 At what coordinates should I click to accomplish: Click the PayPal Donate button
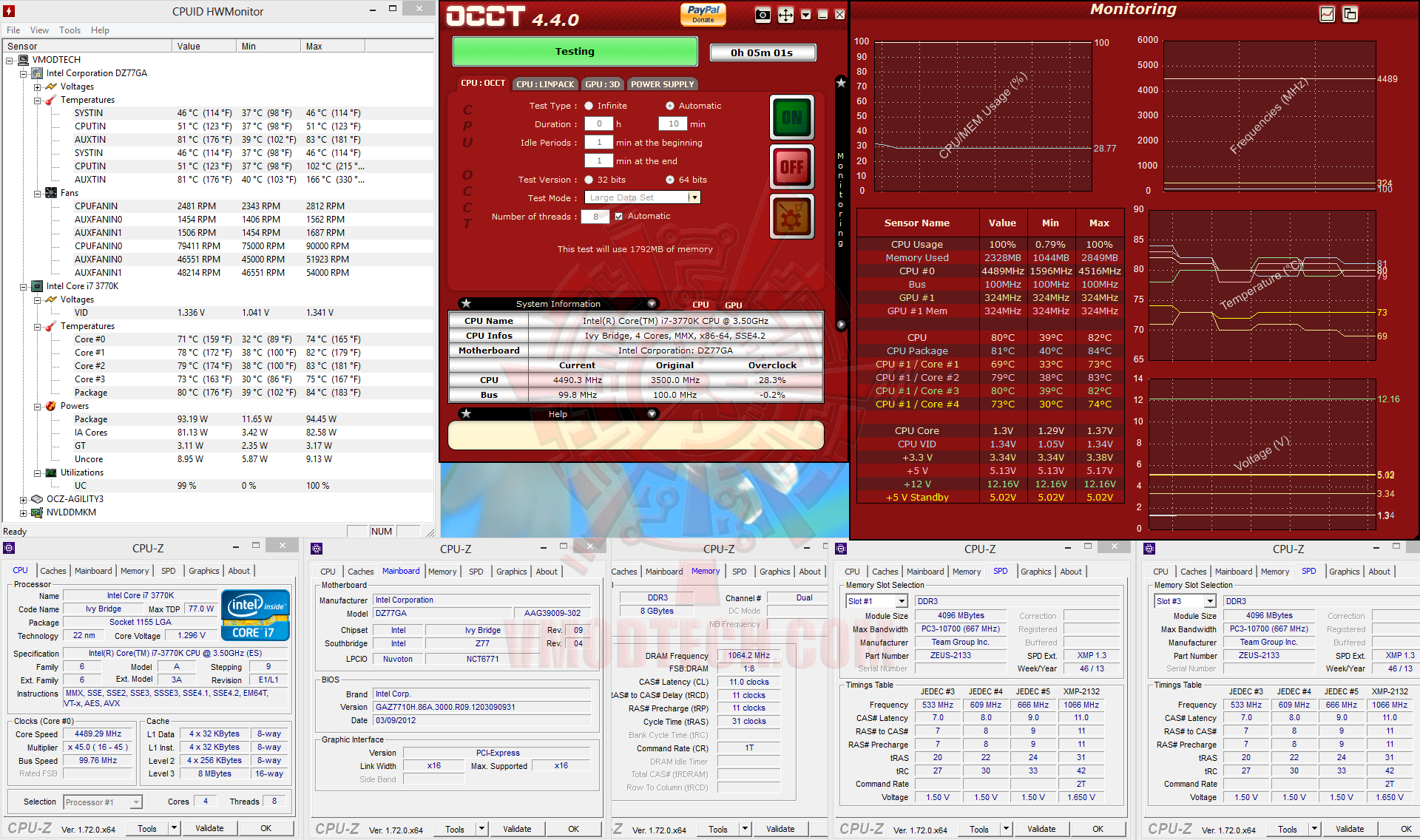pos(703,14)
